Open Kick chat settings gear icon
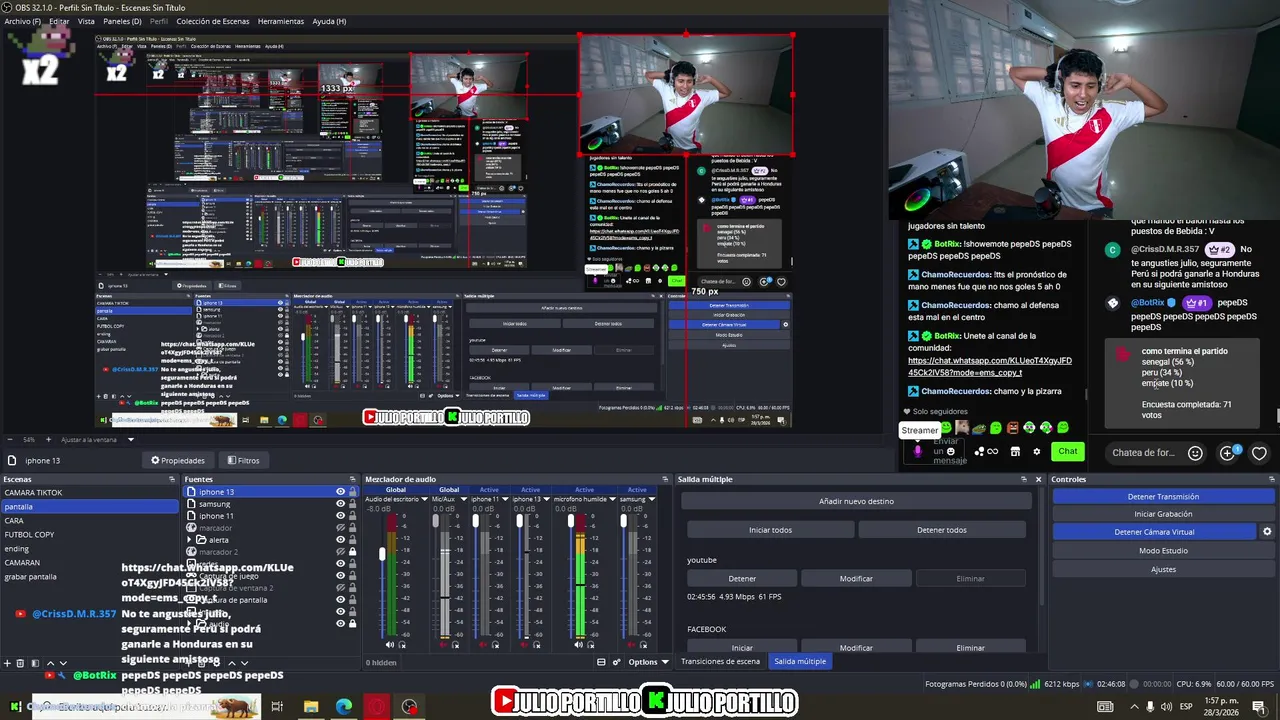This screenshot has height=720, width=1280. click(x=1037, y=452)
